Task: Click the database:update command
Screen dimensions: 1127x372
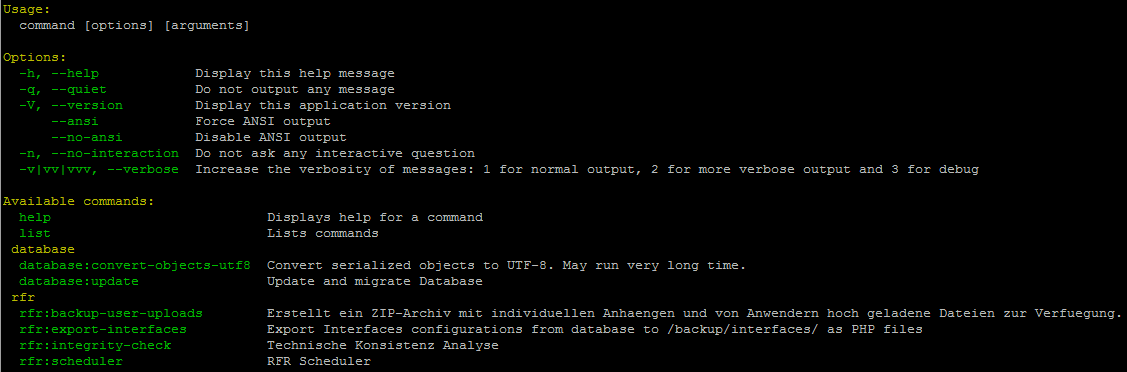Action: 79,282
